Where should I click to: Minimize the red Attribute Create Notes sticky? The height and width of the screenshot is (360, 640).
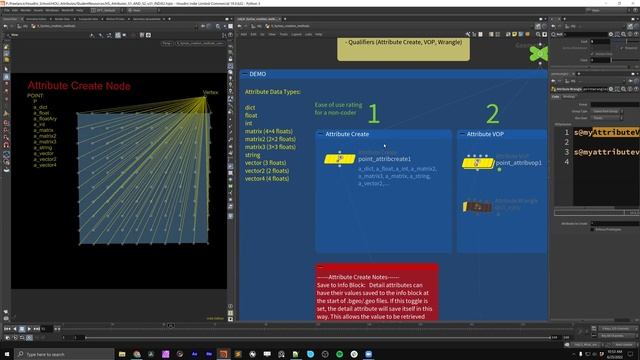coord(320,267)
